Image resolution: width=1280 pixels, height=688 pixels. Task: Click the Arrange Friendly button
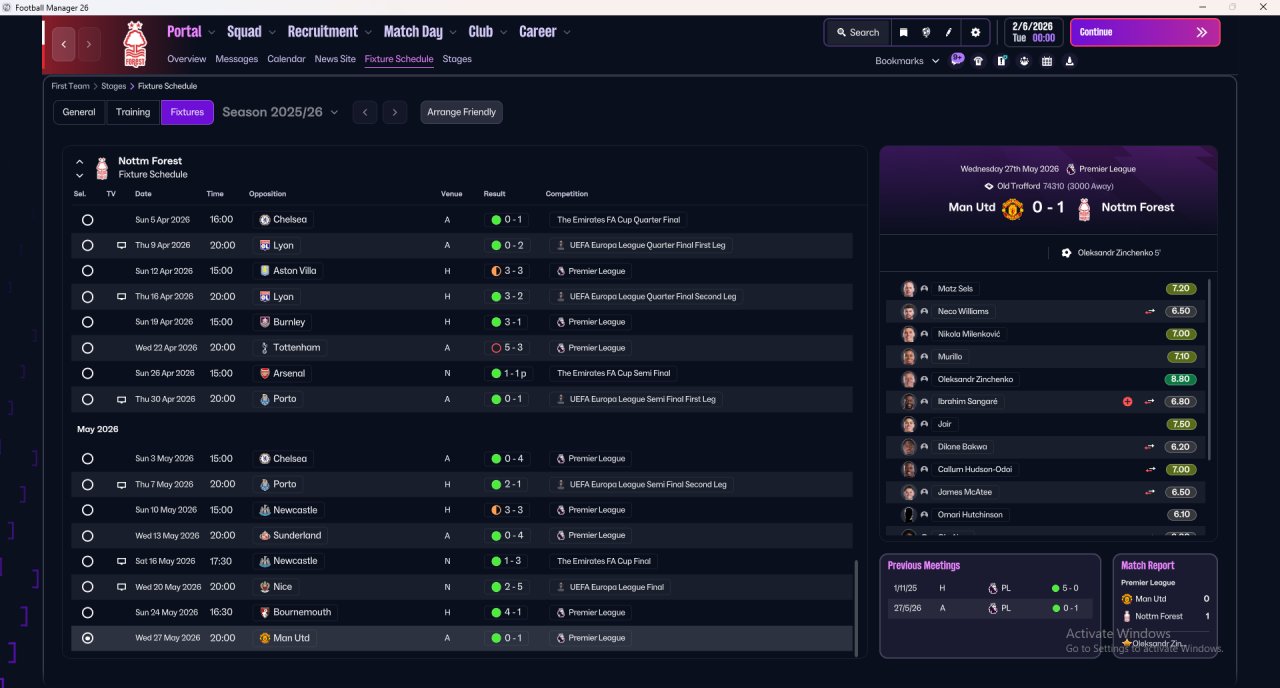pyautogui.click(x=461, y=112)
